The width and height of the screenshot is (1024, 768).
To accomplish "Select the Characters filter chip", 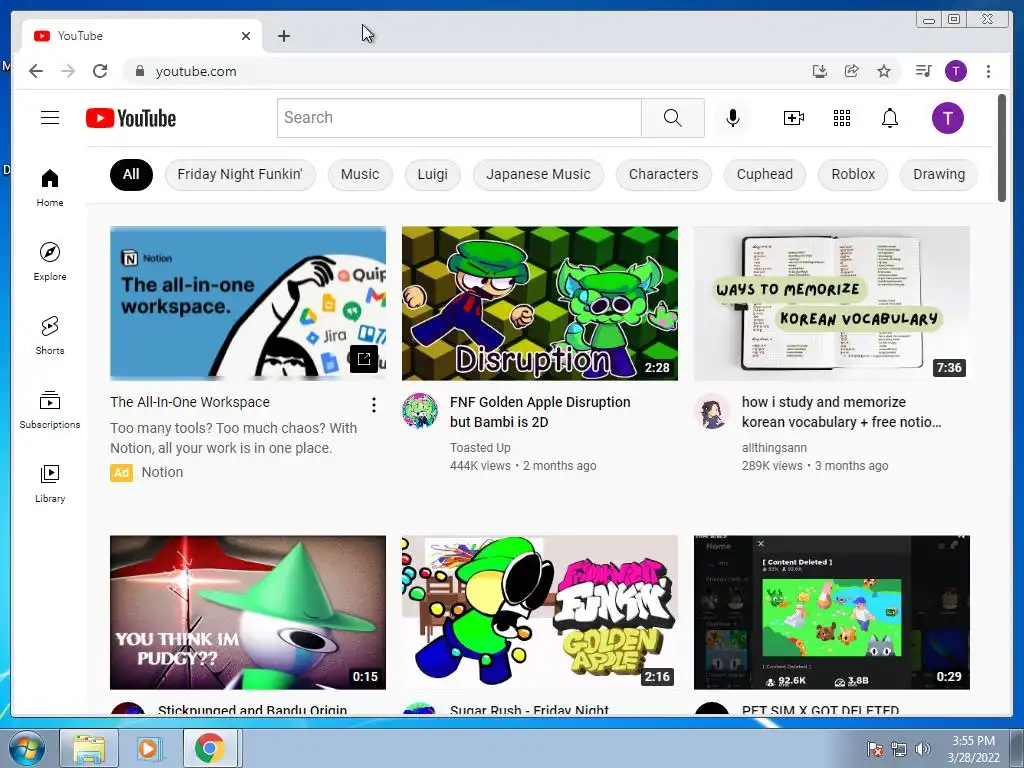I will (x=664, y=174).
